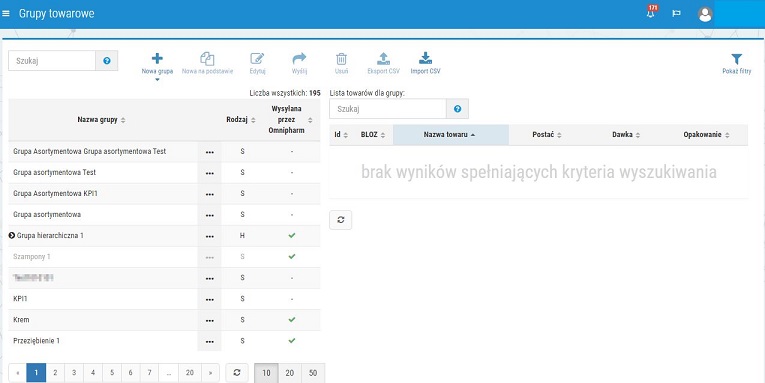The width and height of the screenshot is (765, 383).
Task: Select the Grupa asortymentowa row
Action: (x=164, y=215)
